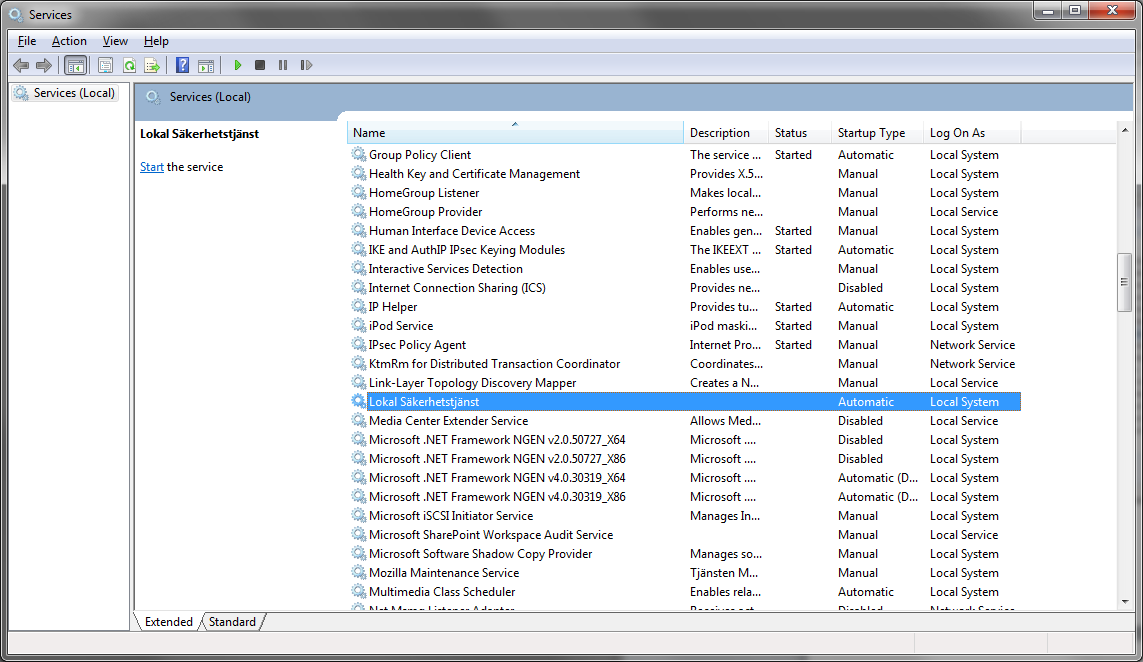The width and height of the screenshot is (1143, 662).
Task: Toggle Show/Hide Console Tree button
Action: click(75, 66)
